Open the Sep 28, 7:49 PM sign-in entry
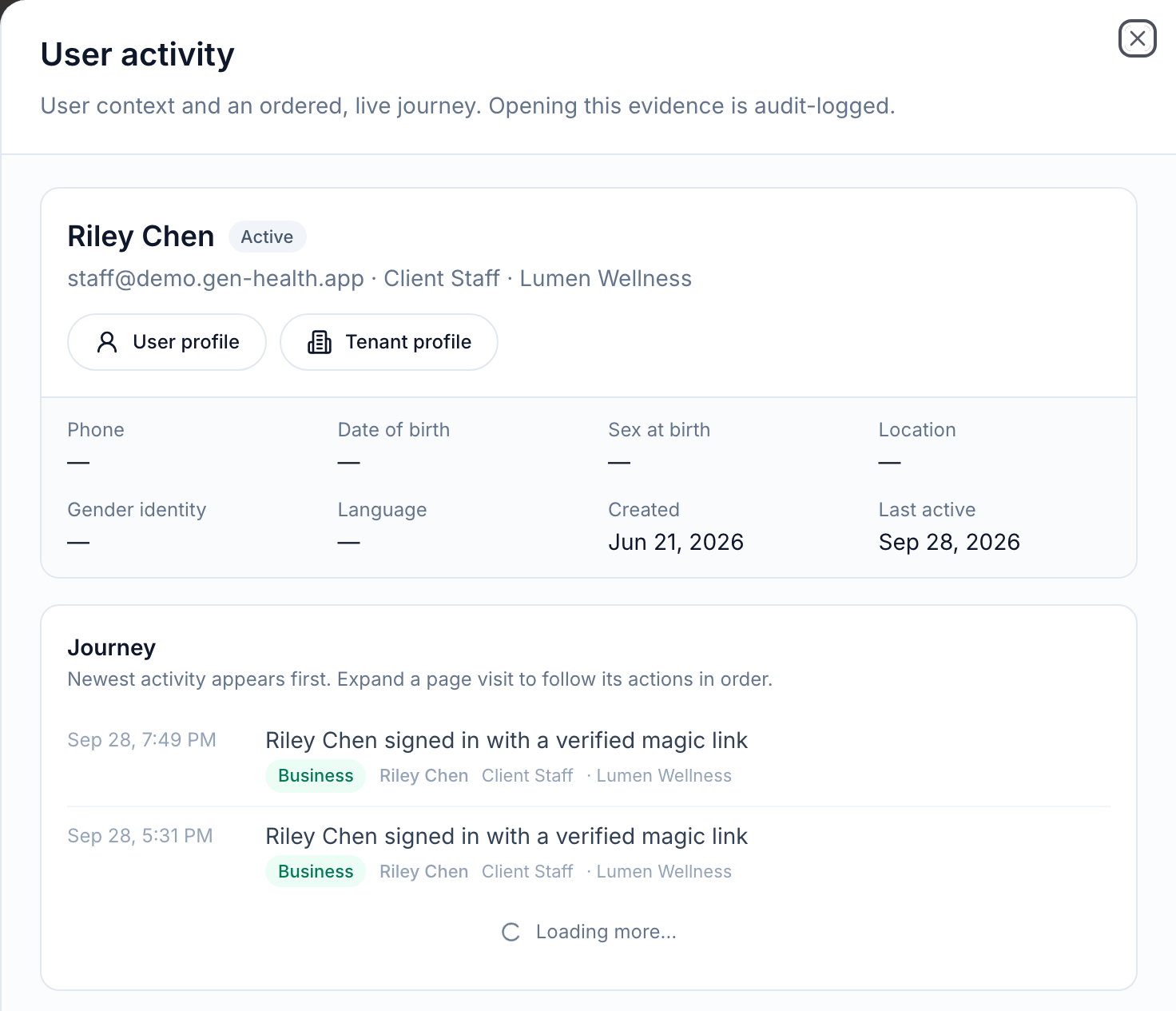The width and height of the screenshot is (1176, 1011). (x=589, y=758)
